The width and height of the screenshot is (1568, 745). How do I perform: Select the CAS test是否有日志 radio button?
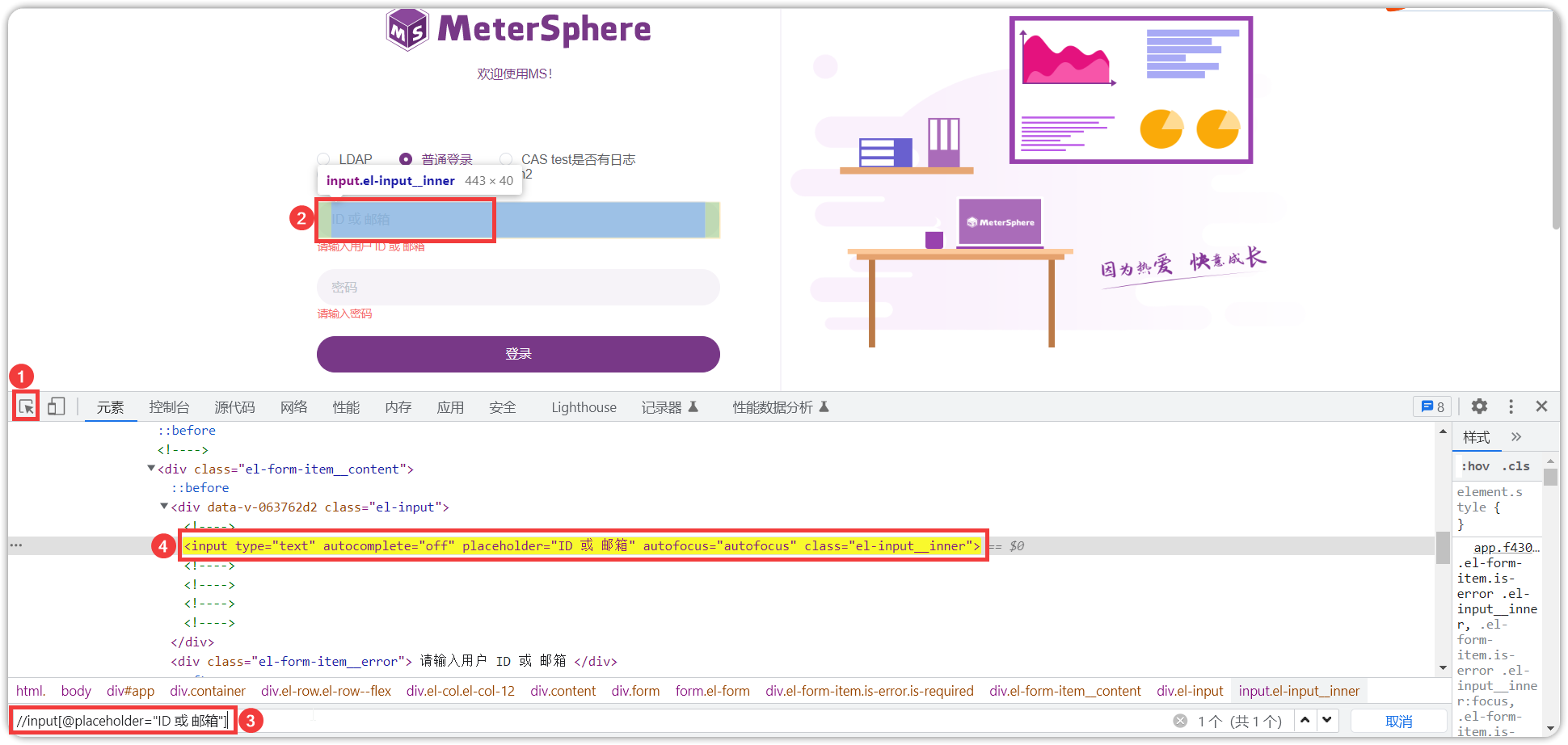click(x=506, y=159)
